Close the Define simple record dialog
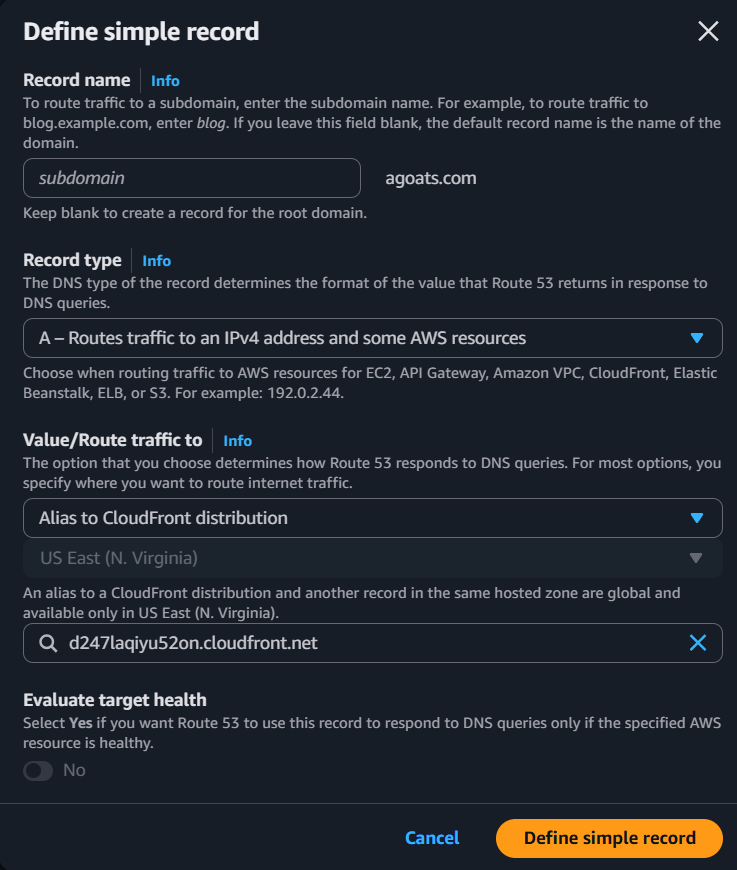Image resolution: width=737 pixels, height=870 pixels. click(708, 31)
